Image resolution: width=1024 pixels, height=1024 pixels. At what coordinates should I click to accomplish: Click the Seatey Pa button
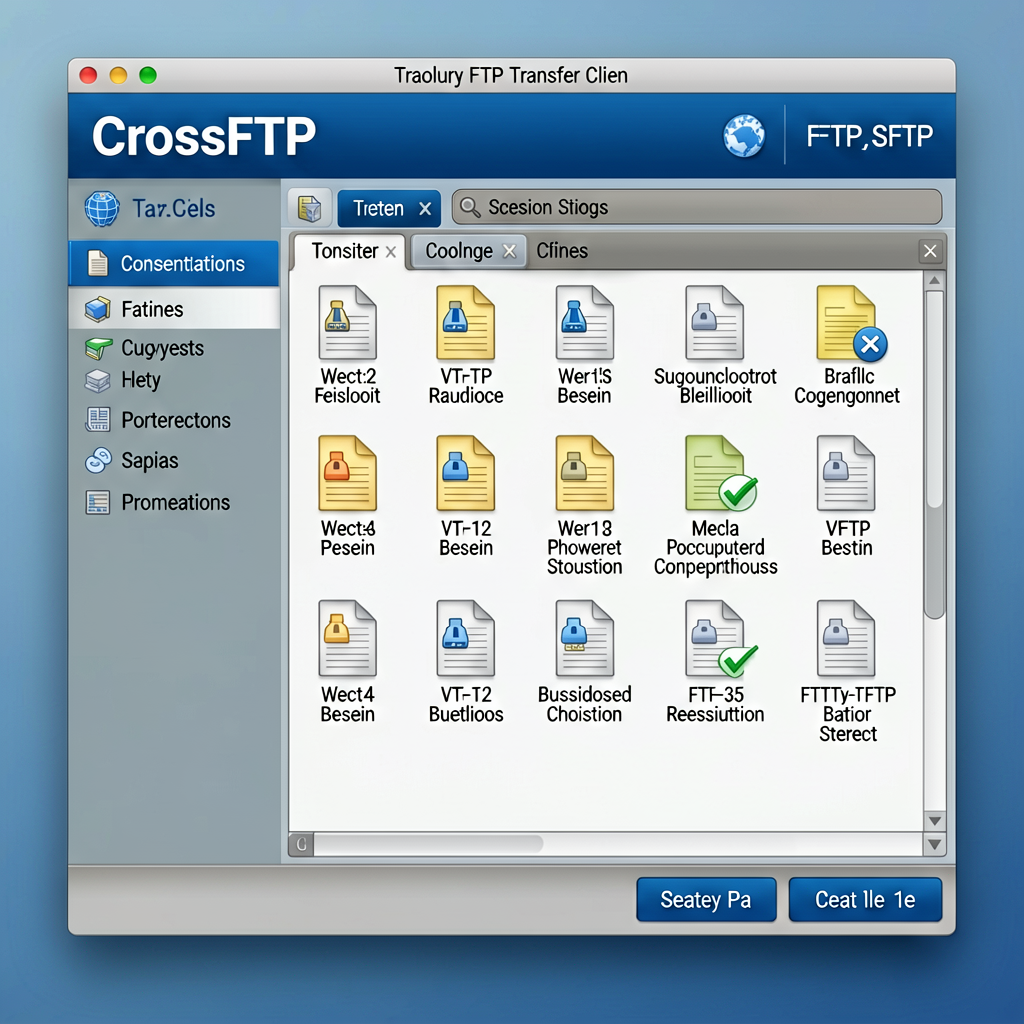pyautogui.click(x=706, y=899)
